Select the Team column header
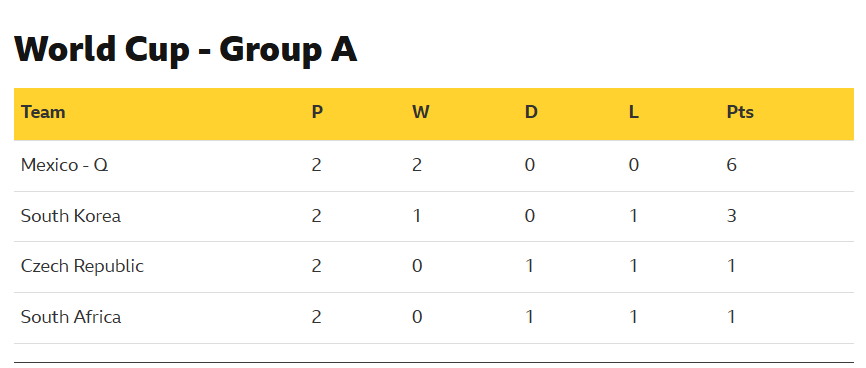866x368 pixels. (x=43, y=112)
